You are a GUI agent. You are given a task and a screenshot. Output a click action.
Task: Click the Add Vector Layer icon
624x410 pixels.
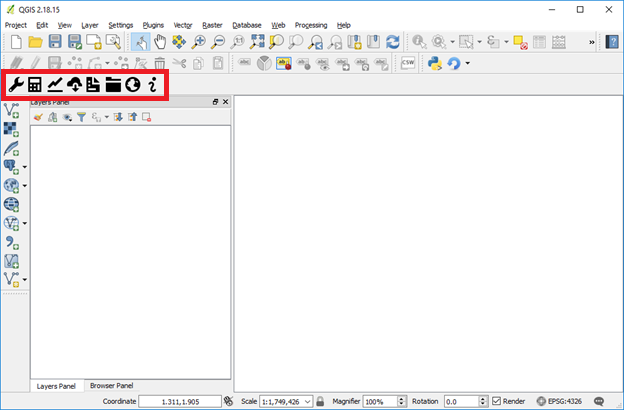pos(12,109)
